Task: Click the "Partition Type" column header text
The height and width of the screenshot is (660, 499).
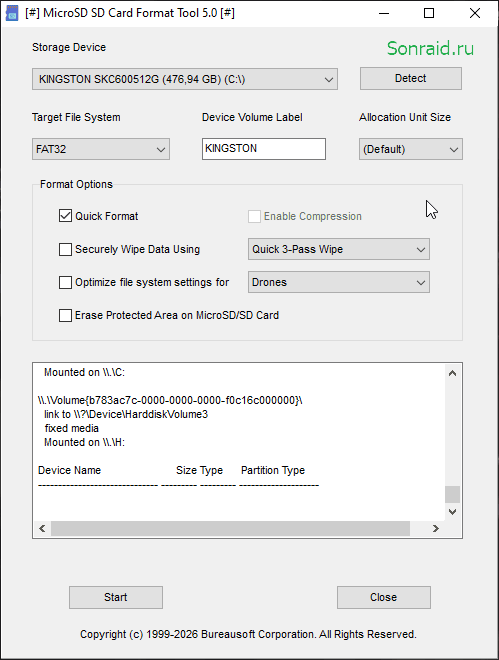Action: 273,470
